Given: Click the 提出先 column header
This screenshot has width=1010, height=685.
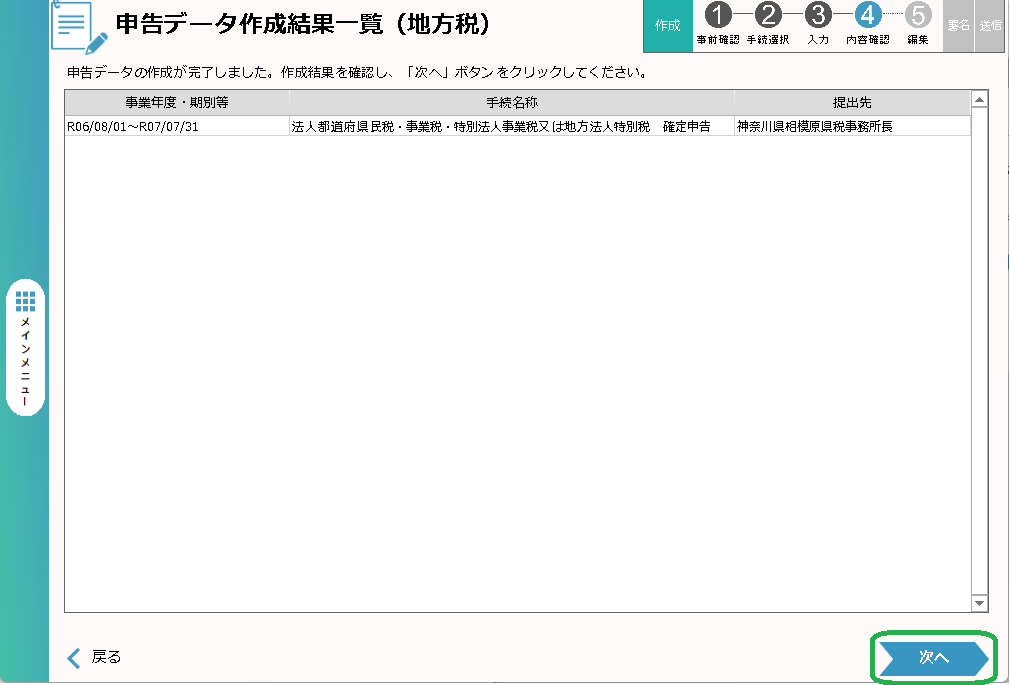Looking at the screenshot, I should (x=852, y=103).
